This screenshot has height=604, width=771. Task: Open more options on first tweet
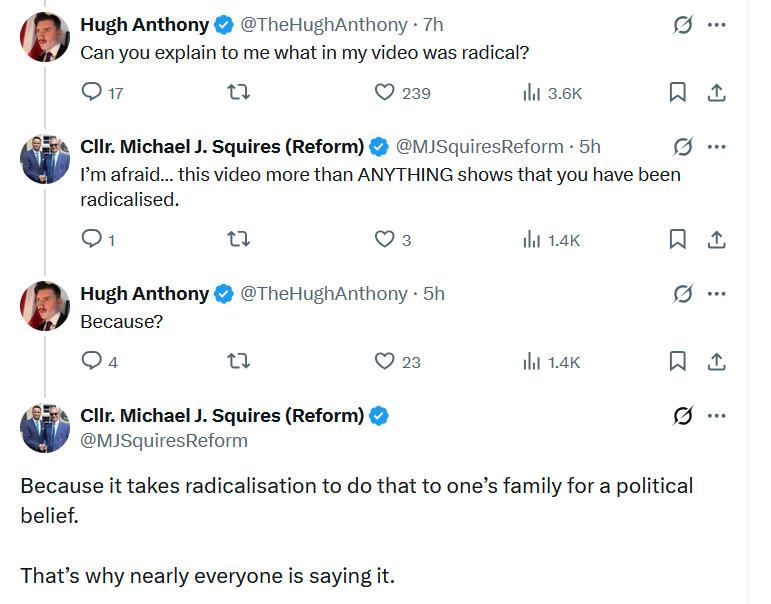click(x=716, y=25)
